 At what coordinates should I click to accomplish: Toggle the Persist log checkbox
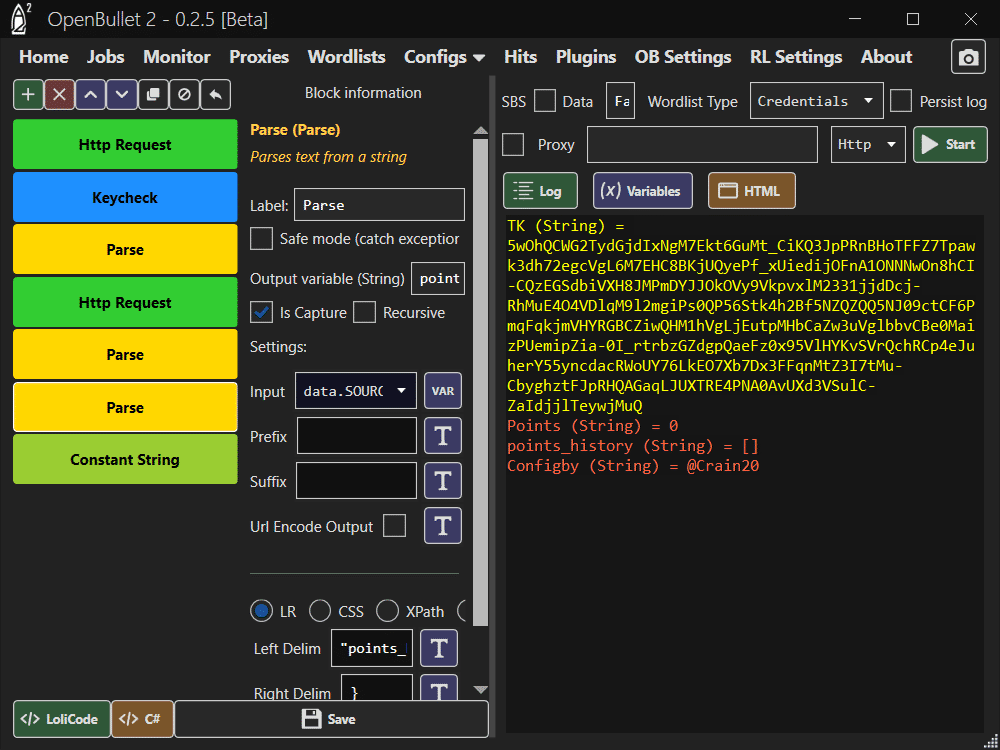[x=901, y=101]
